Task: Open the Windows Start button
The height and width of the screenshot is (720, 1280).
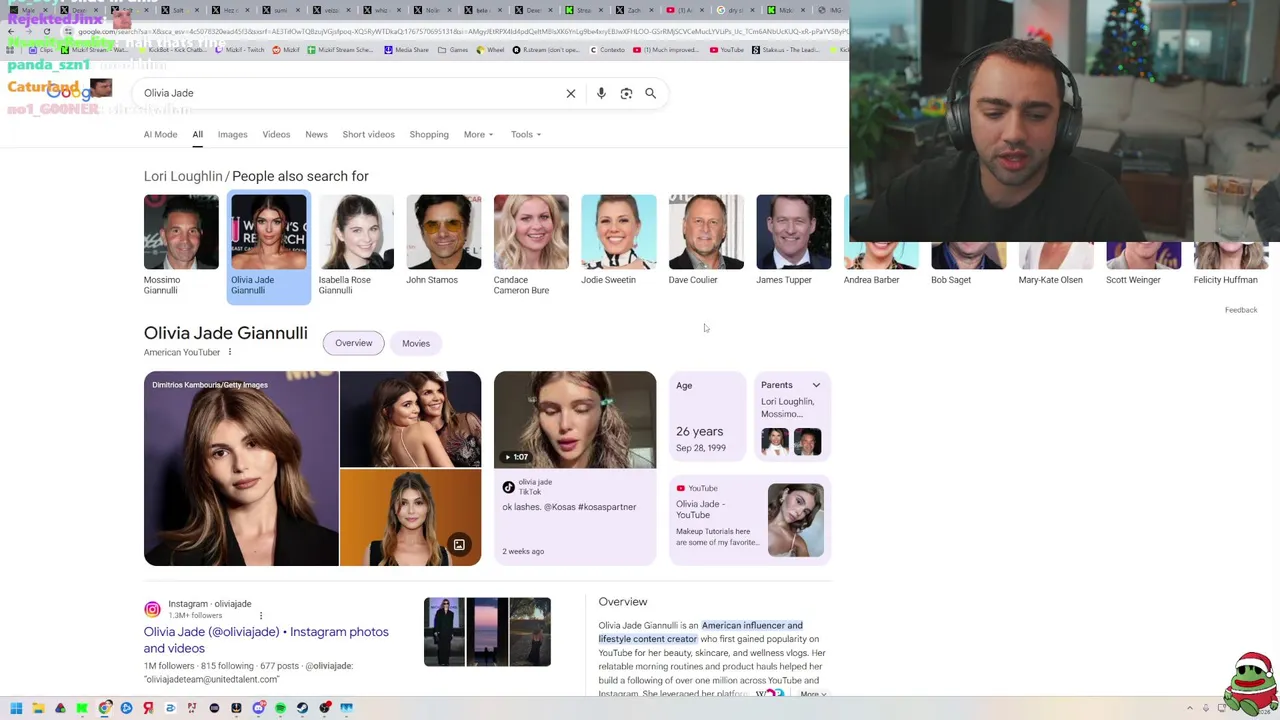Action: pos(16,708)
